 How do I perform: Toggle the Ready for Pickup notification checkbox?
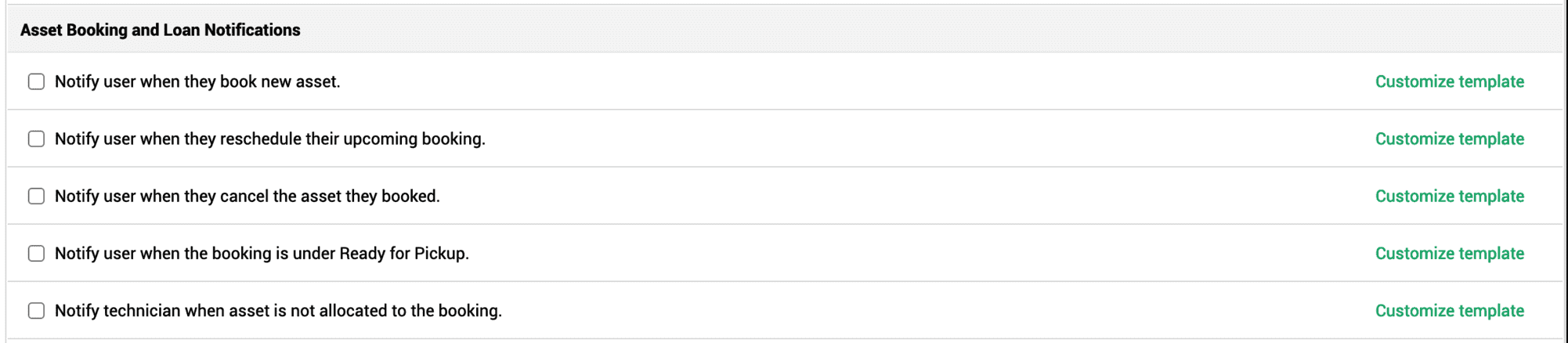(x=36, y=253)
